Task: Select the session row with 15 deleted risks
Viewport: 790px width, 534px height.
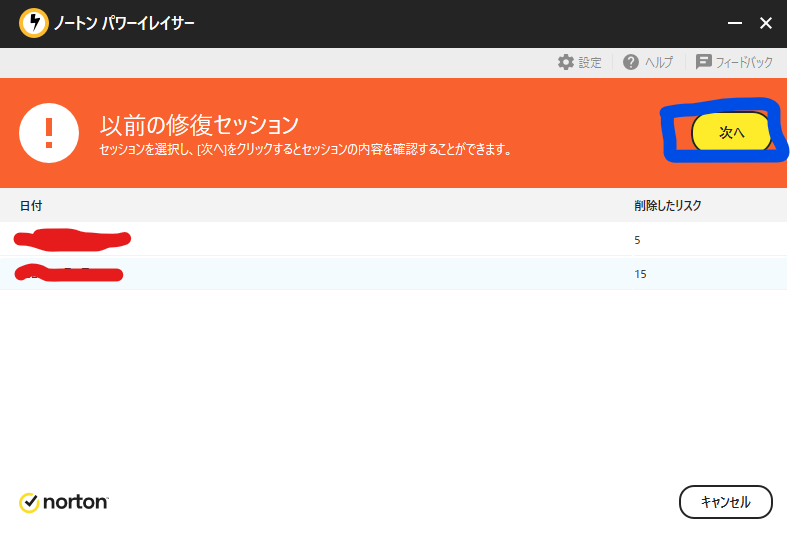Action: [x=393, y=274]
